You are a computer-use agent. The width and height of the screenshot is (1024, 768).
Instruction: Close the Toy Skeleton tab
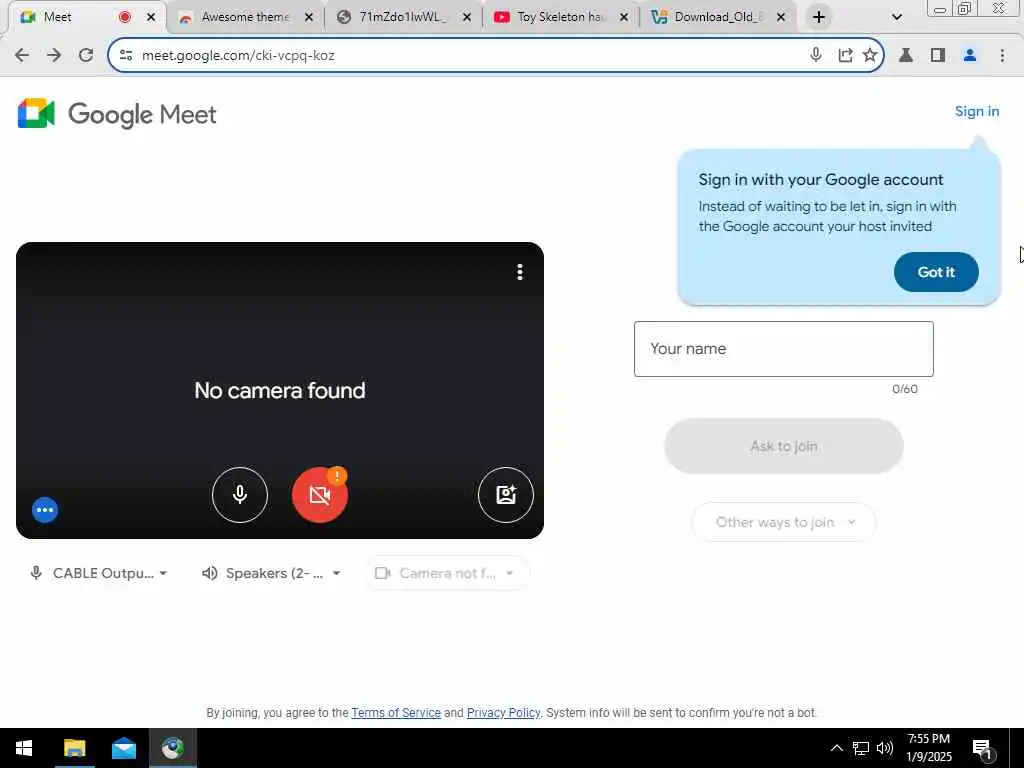pyautogui.click(x=624, y=17)
